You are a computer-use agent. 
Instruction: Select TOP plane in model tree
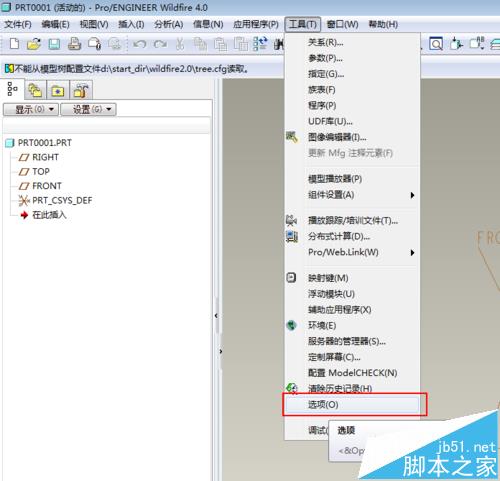[41, 171]
